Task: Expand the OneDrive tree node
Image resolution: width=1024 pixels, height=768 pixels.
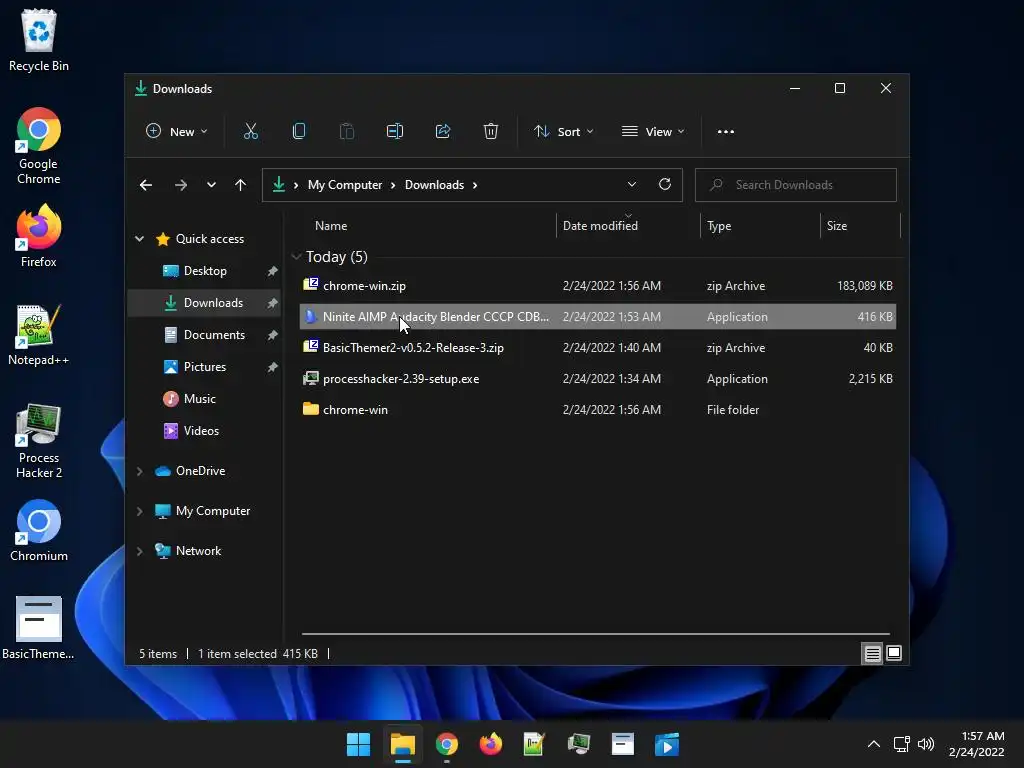Action: coord(139,471)
